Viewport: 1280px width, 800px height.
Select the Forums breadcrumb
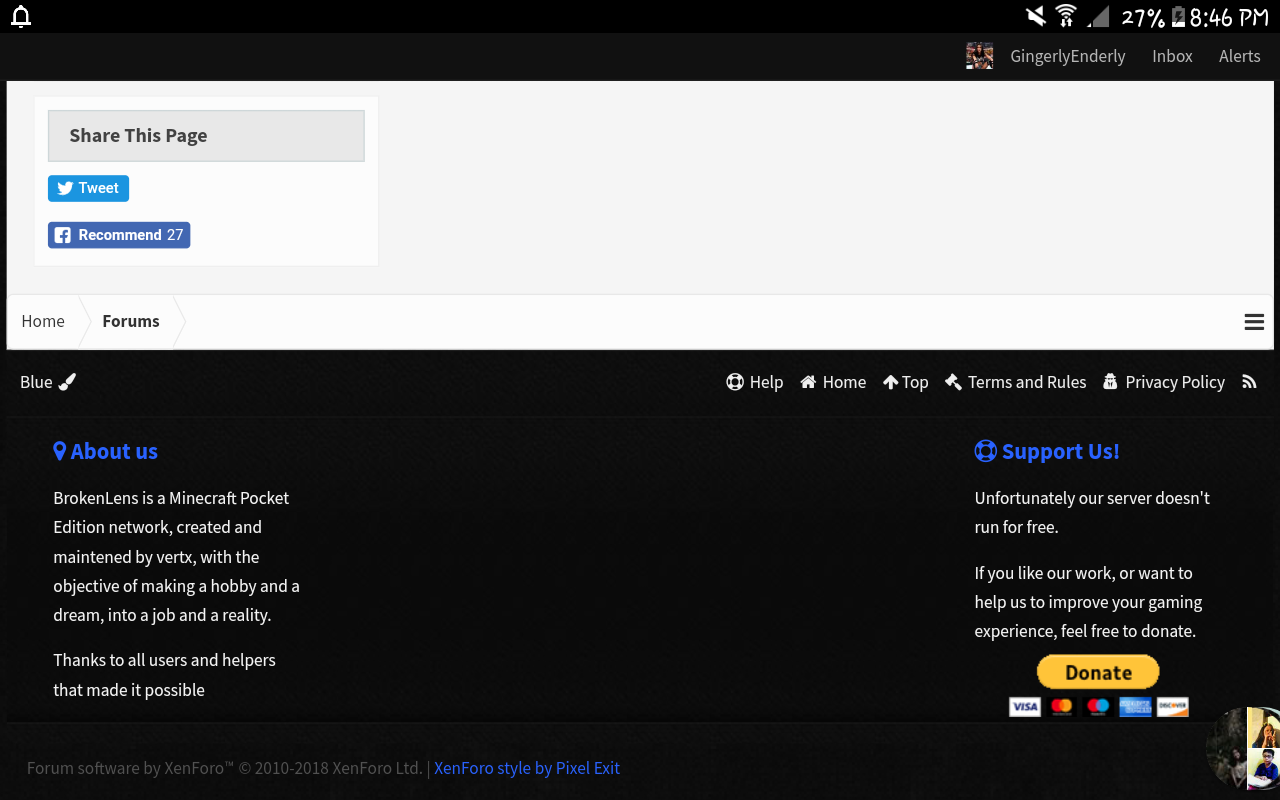(x=131, y=321)
